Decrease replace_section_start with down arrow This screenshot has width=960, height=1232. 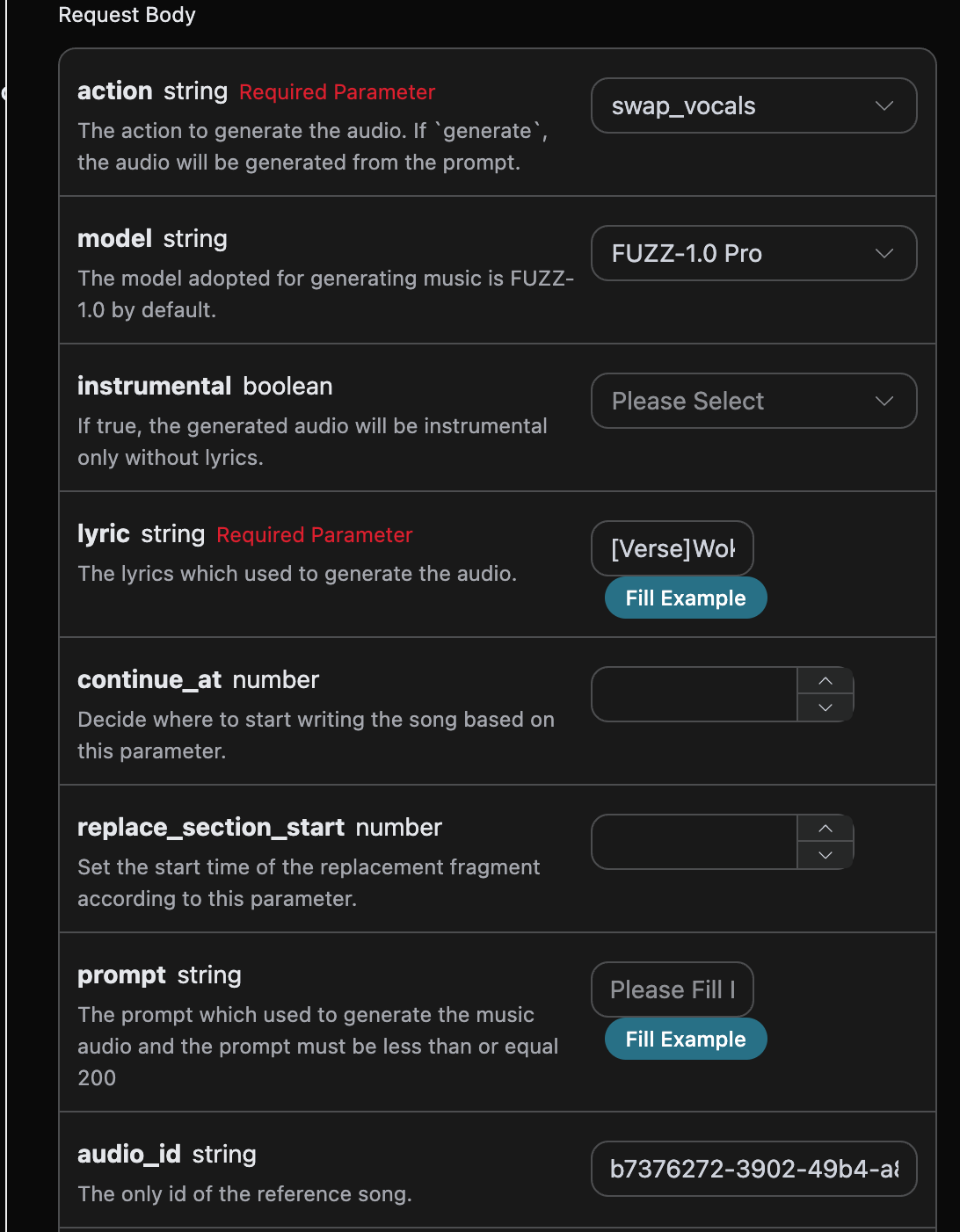[x=825, y=855]
